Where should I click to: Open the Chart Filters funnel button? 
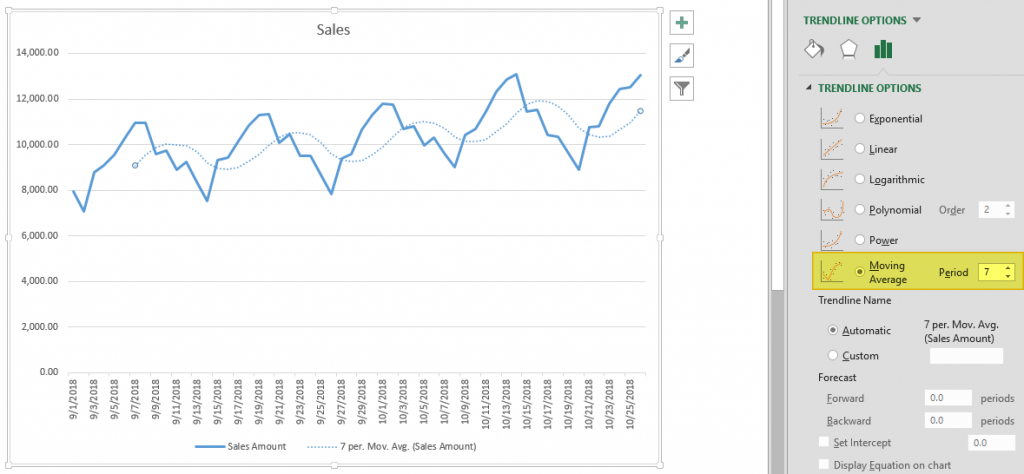point(681,88)
